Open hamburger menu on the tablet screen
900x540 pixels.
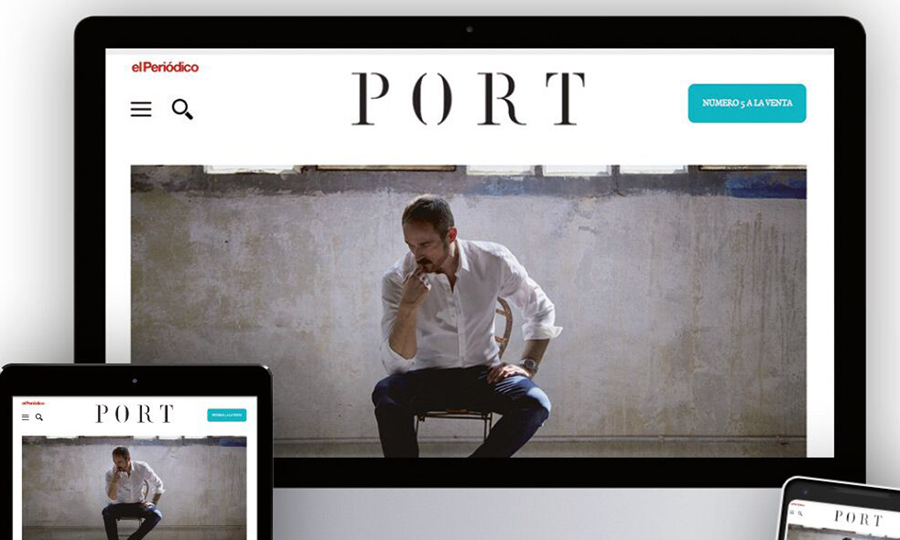tap(25, 417)
